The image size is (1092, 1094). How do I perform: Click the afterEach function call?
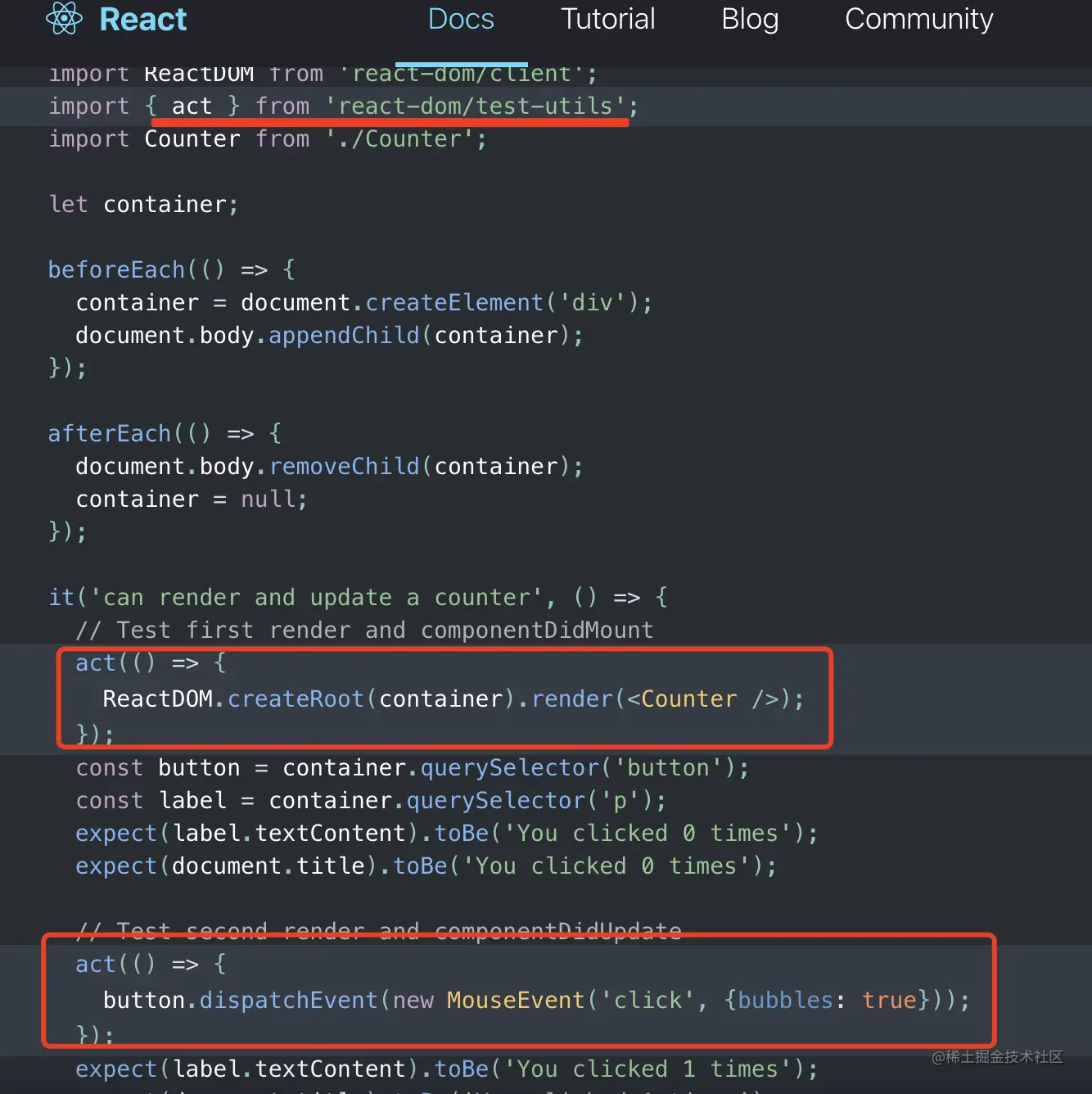[x=109, y=433]
